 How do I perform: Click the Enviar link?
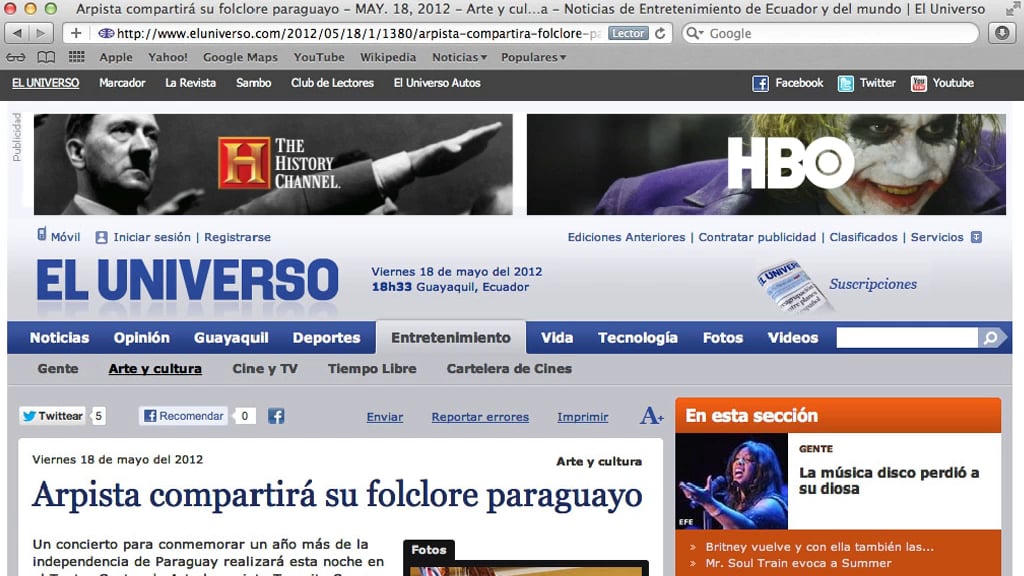coord(385,417)
